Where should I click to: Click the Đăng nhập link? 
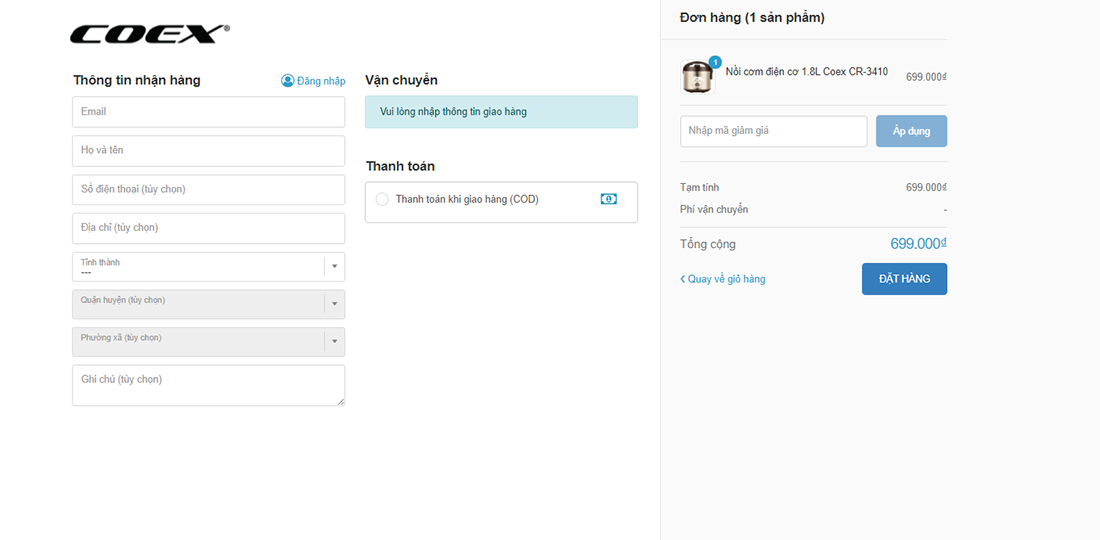(x=321, y=81)
